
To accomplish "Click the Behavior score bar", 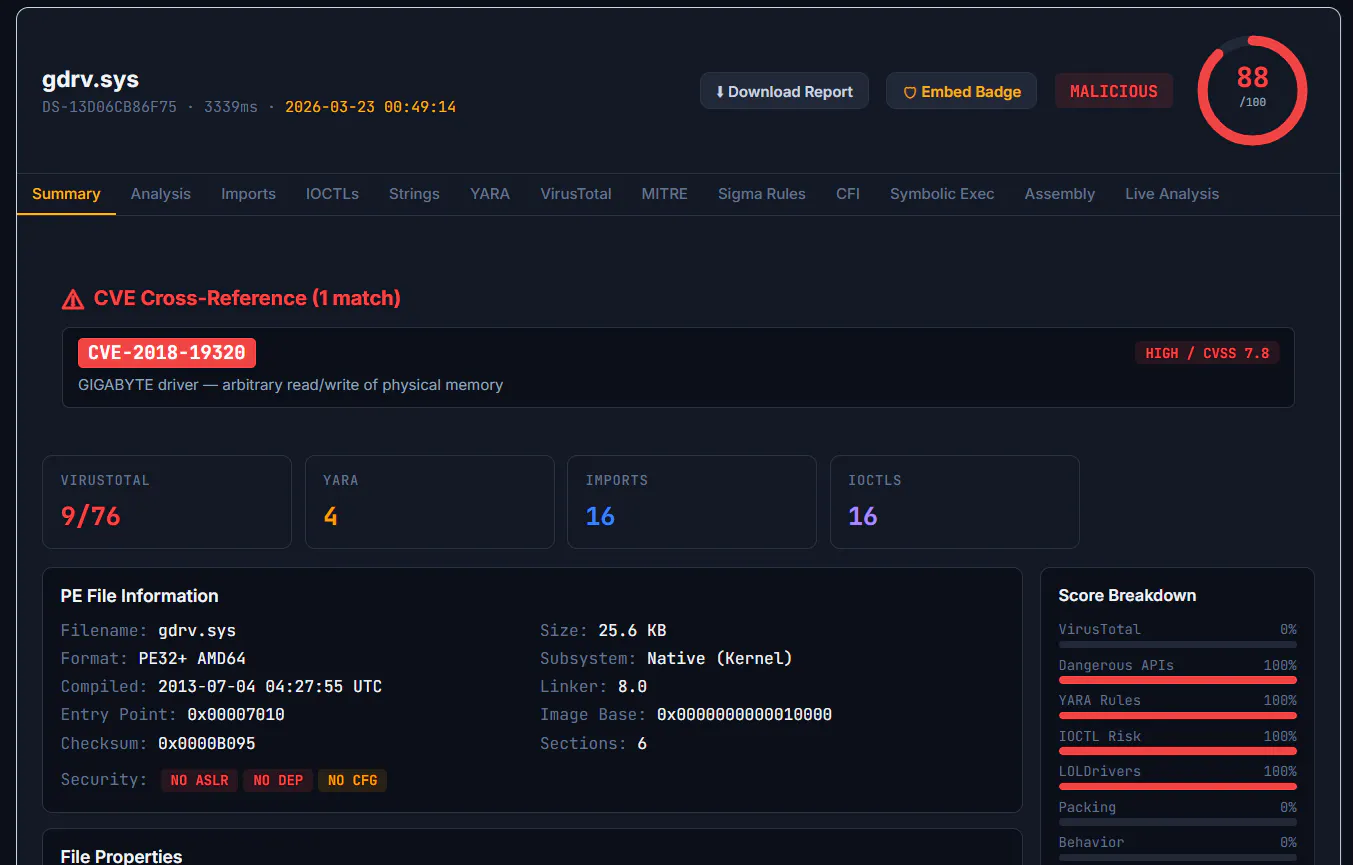I will click(1178, 857).
